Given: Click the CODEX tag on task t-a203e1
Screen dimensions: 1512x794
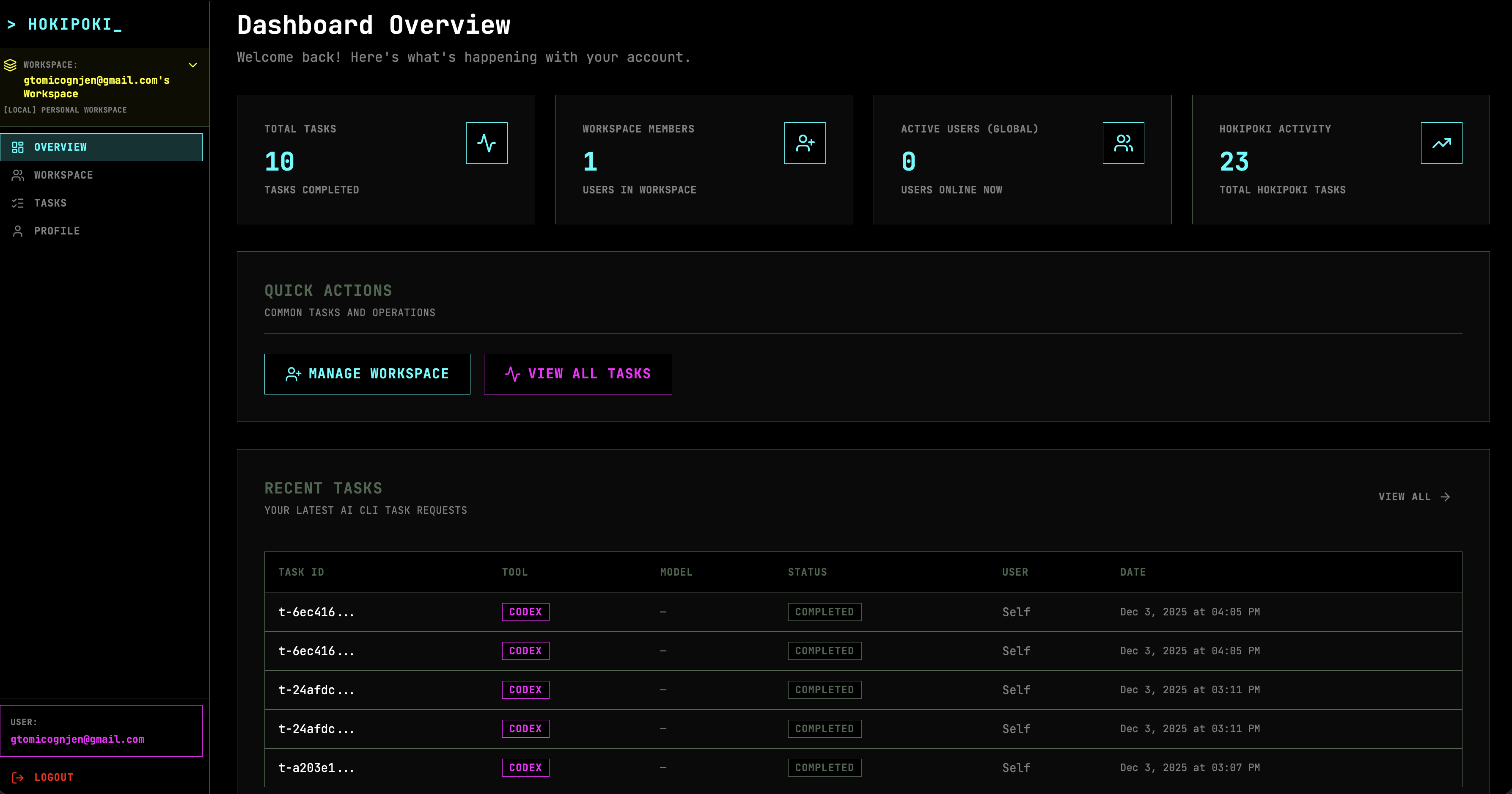Looking at the screenshot, I should point(525,768).
